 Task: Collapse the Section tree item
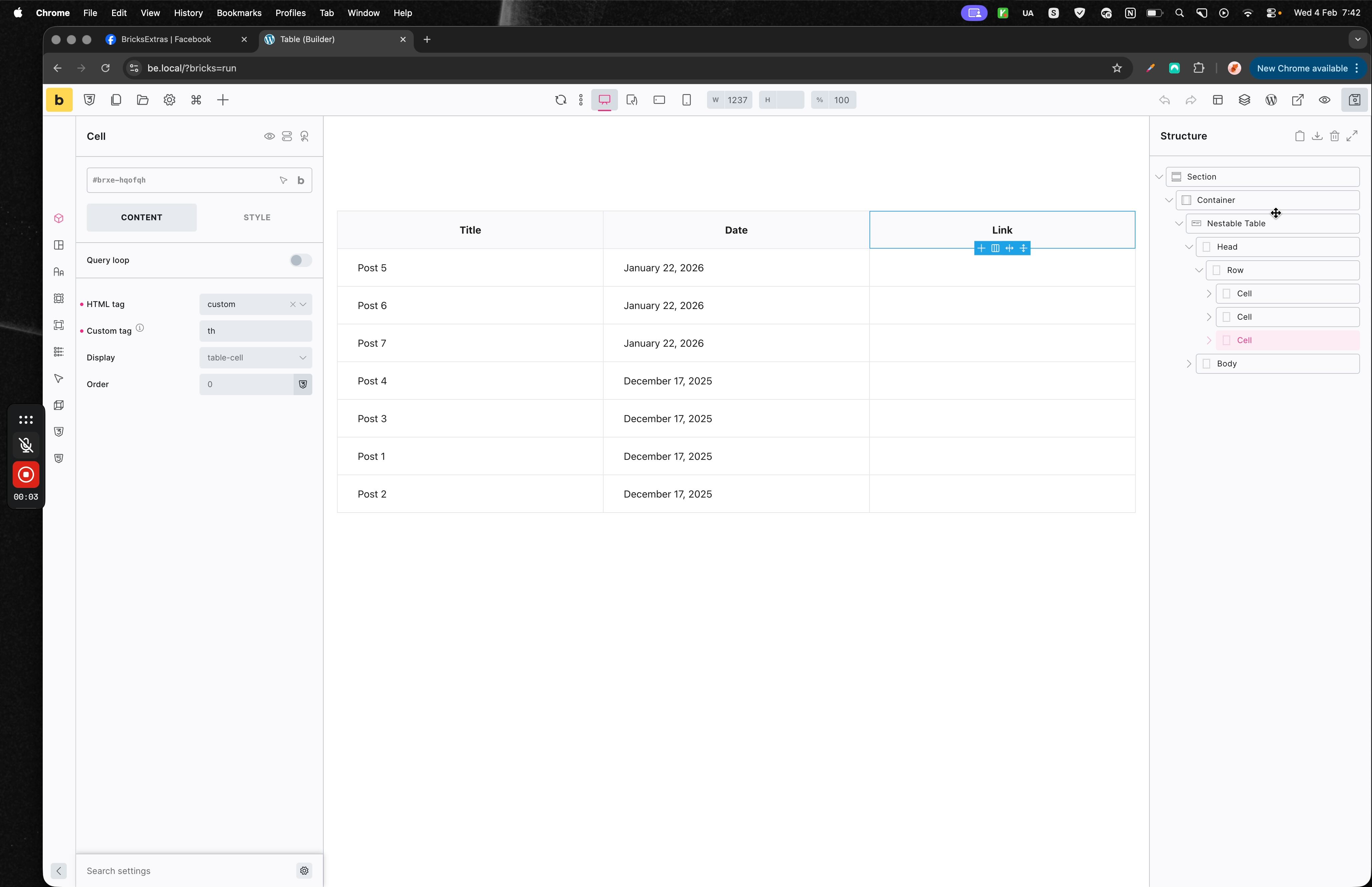1159,177
